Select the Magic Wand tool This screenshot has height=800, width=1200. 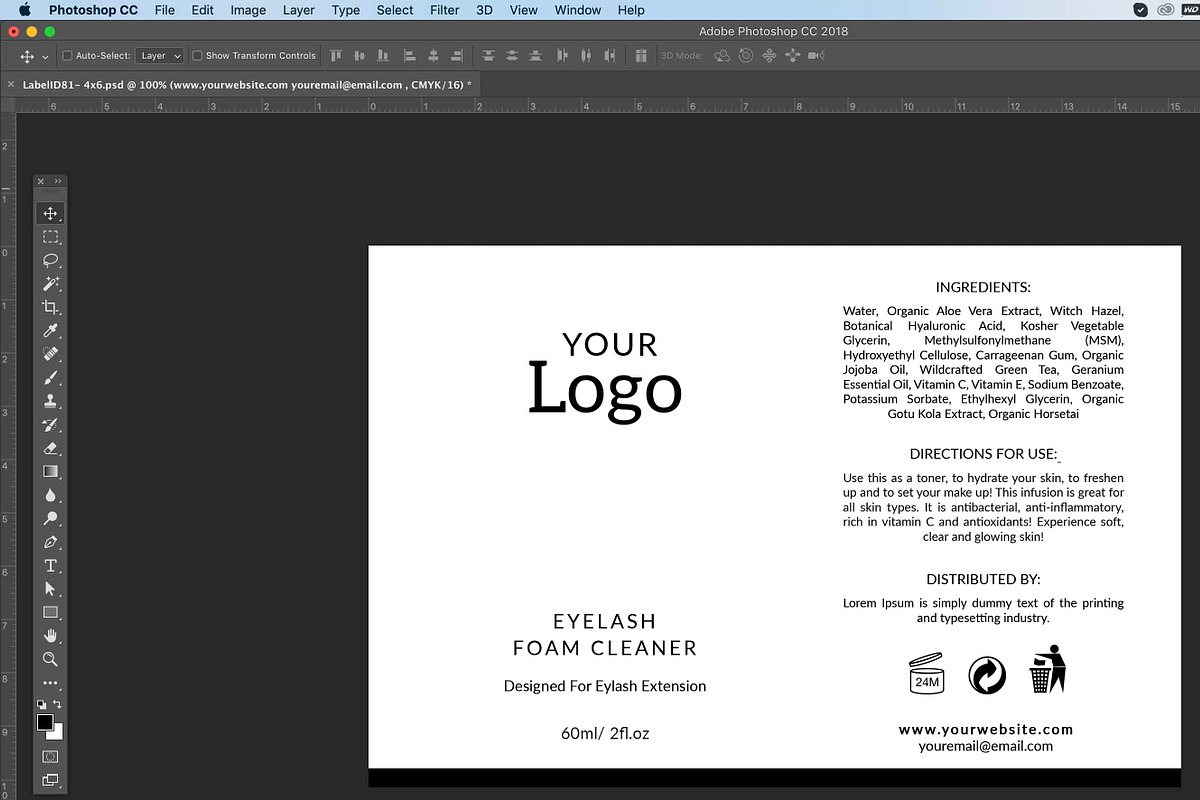50,284
